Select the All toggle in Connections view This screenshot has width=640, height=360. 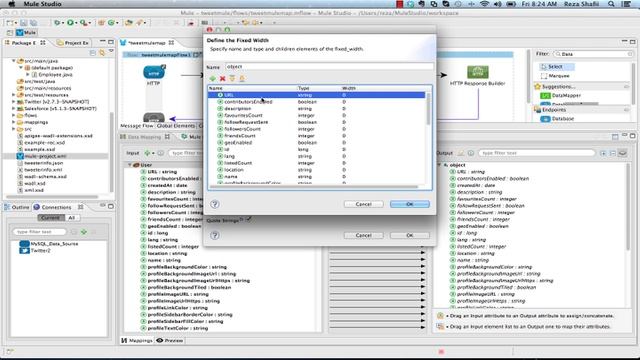click(71, 218)
